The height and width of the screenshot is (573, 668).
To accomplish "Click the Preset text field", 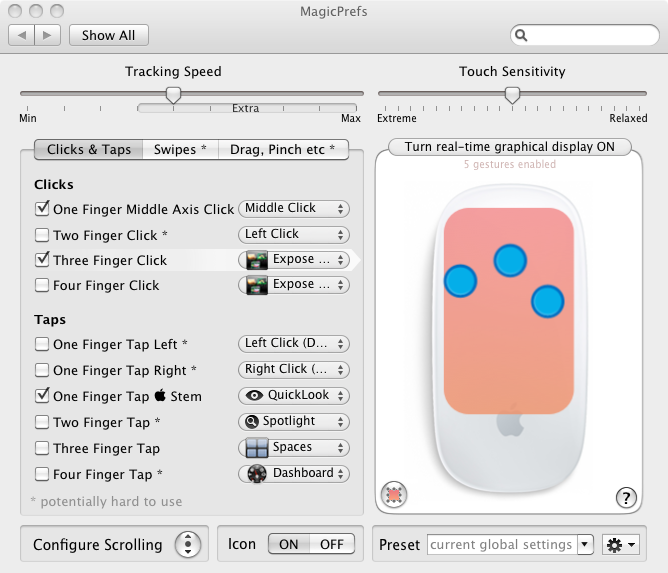I will click(x=502, y=544).
